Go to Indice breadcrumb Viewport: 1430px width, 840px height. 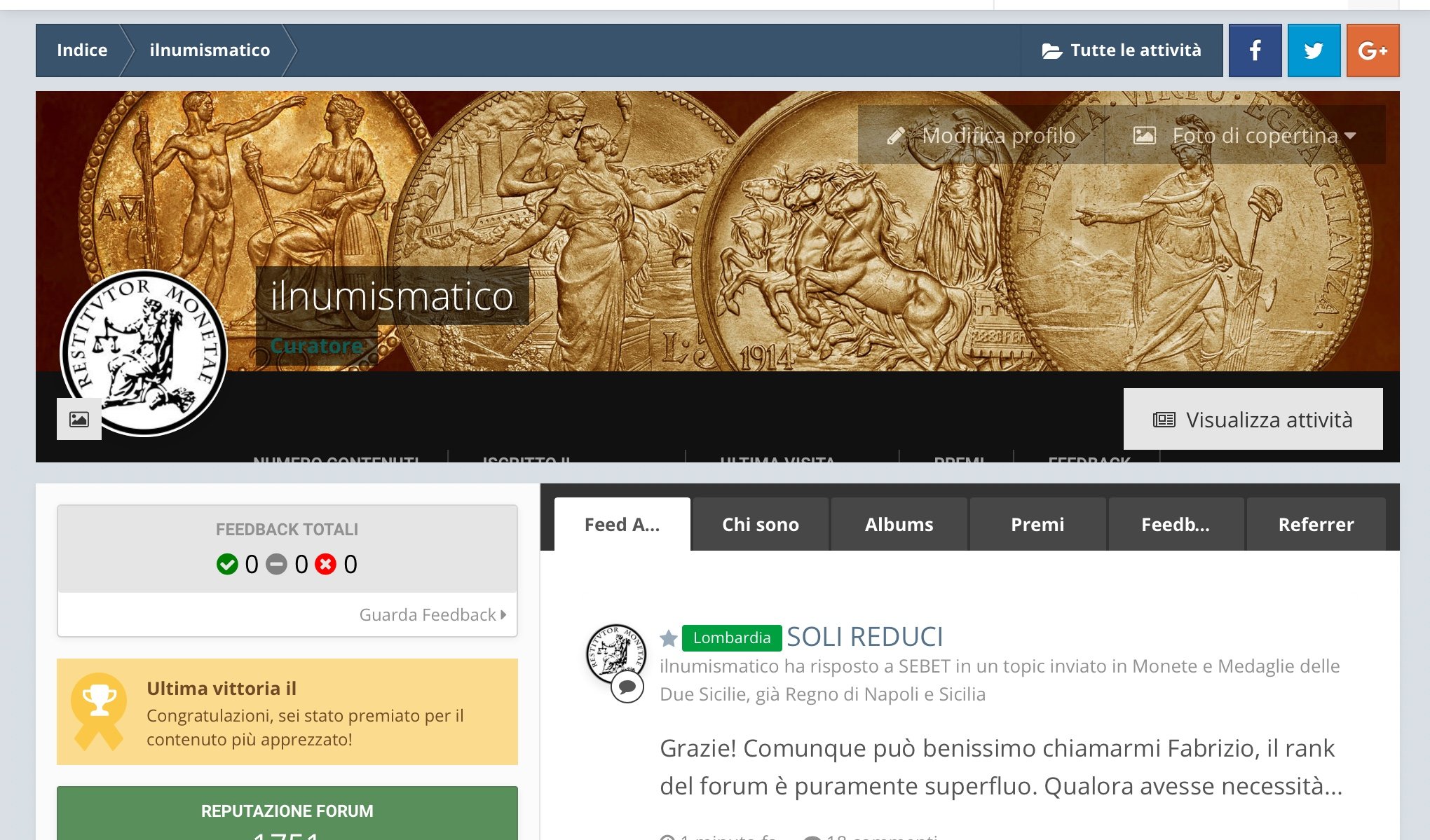tap(82, 50)
